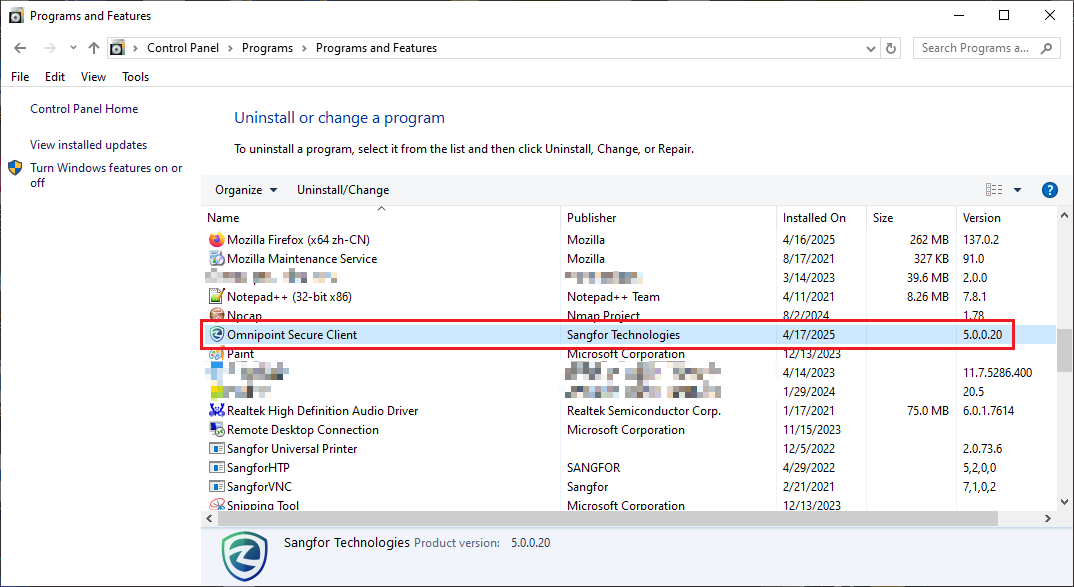Click the Forward navigation arrow

[x=49, y=48]
